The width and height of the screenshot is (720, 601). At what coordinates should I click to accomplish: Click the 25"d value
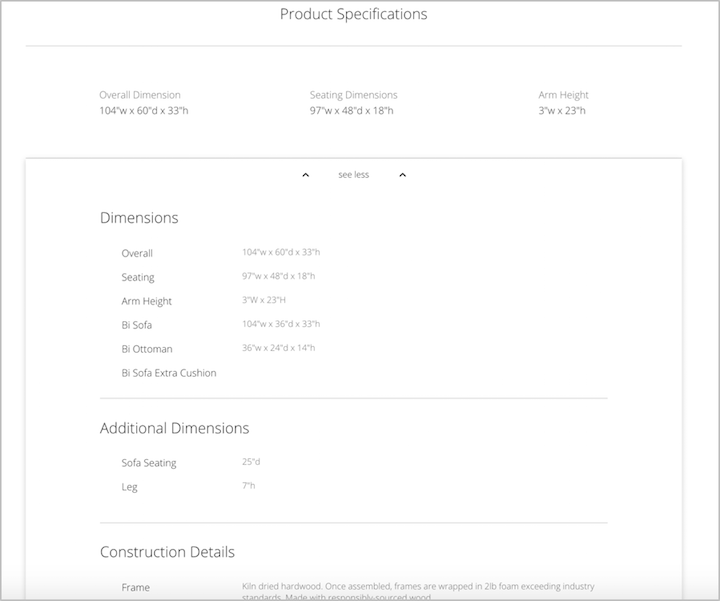point(251,461)
